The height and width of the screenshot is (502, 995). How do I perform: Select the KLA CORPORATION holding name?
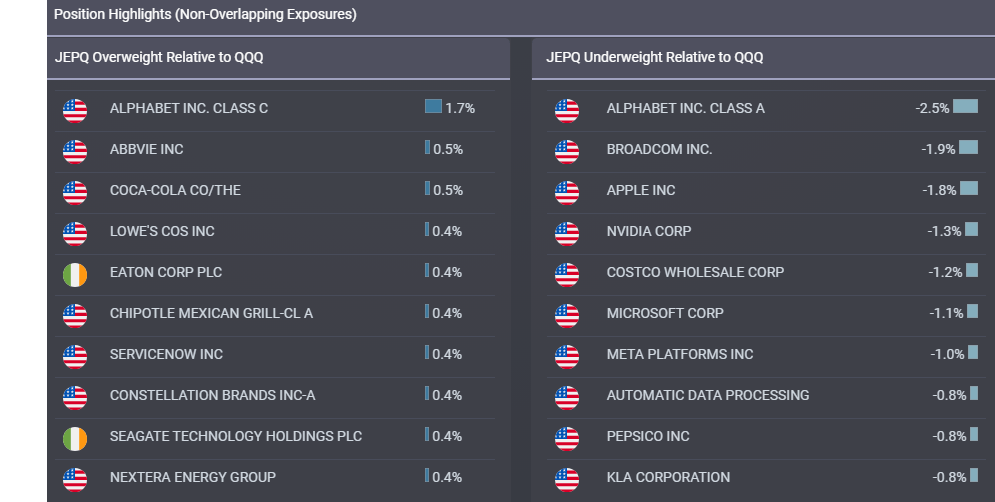tap(668, 477)
